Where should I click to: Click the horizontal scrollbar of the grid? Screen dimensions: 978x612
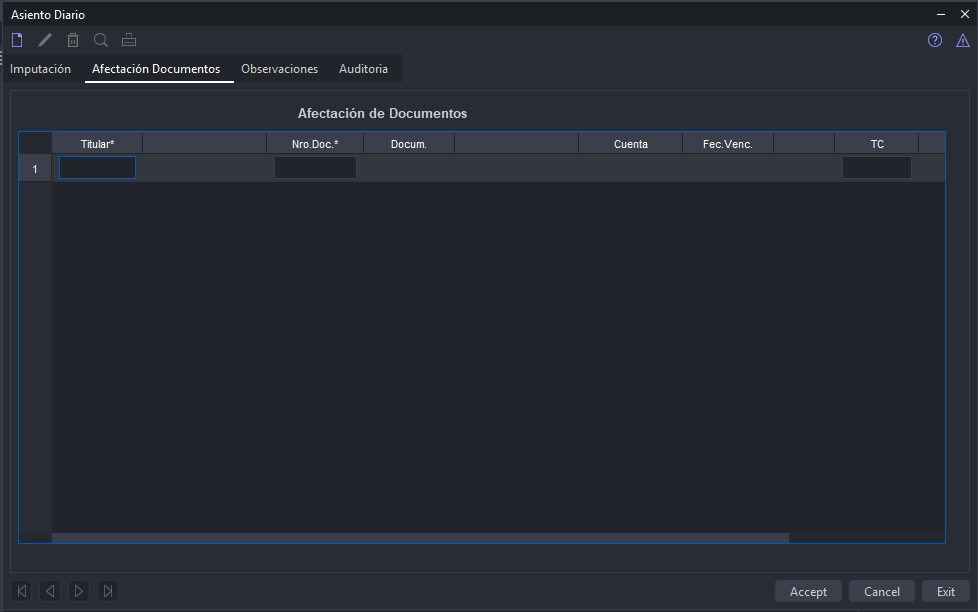[x=420, y=538]
